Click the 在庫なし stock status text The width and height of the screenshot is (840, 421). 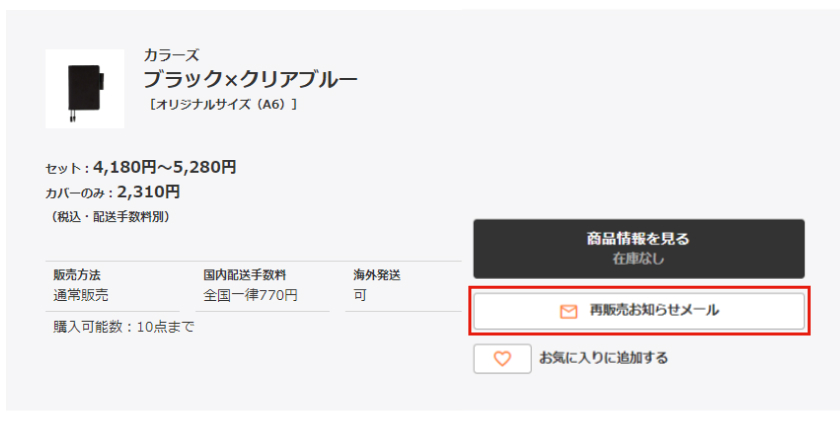coord(638,259)
